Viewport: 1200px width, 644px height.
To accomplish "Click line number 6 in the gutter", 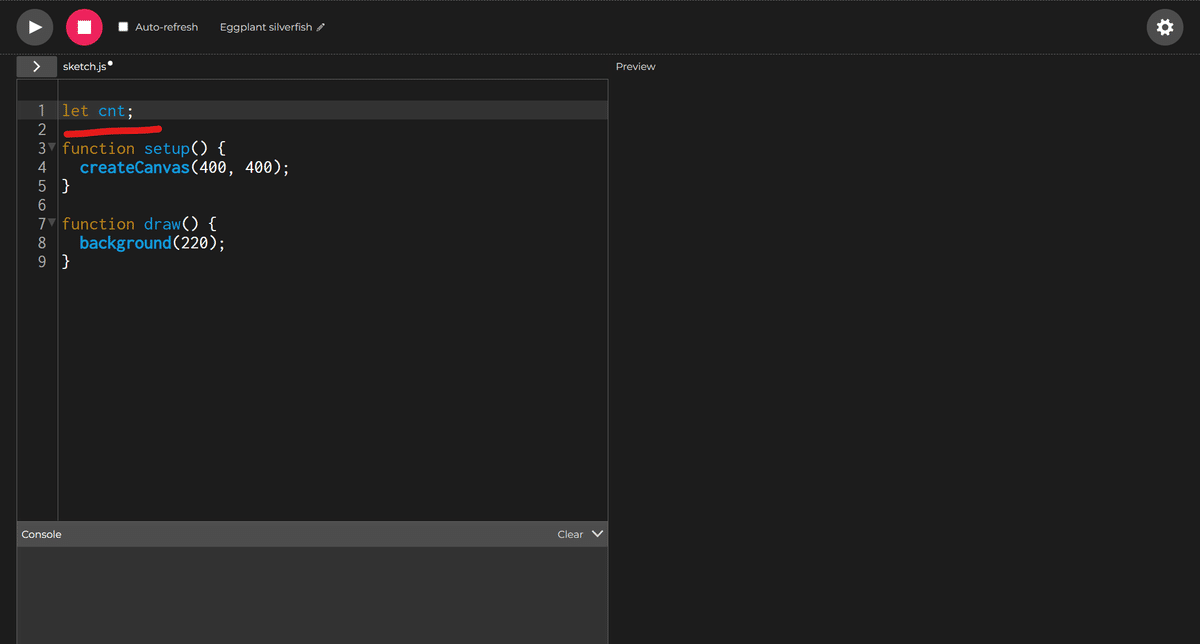I will click(x=42, y=205).
